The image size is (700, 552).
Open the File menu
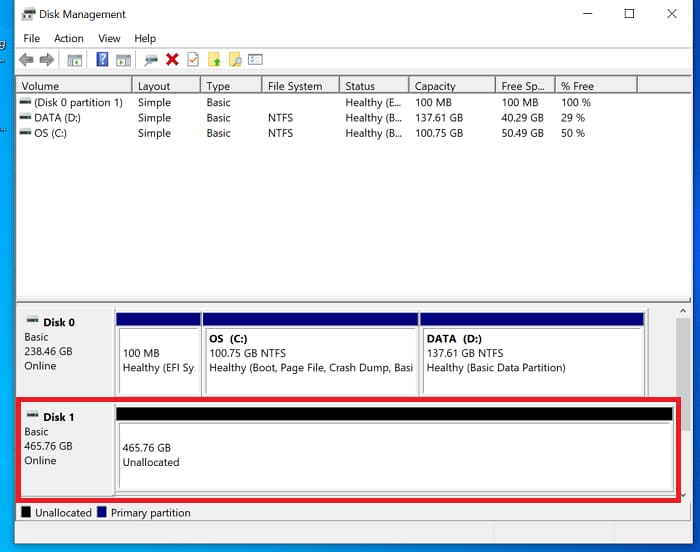tap(32, 38)
